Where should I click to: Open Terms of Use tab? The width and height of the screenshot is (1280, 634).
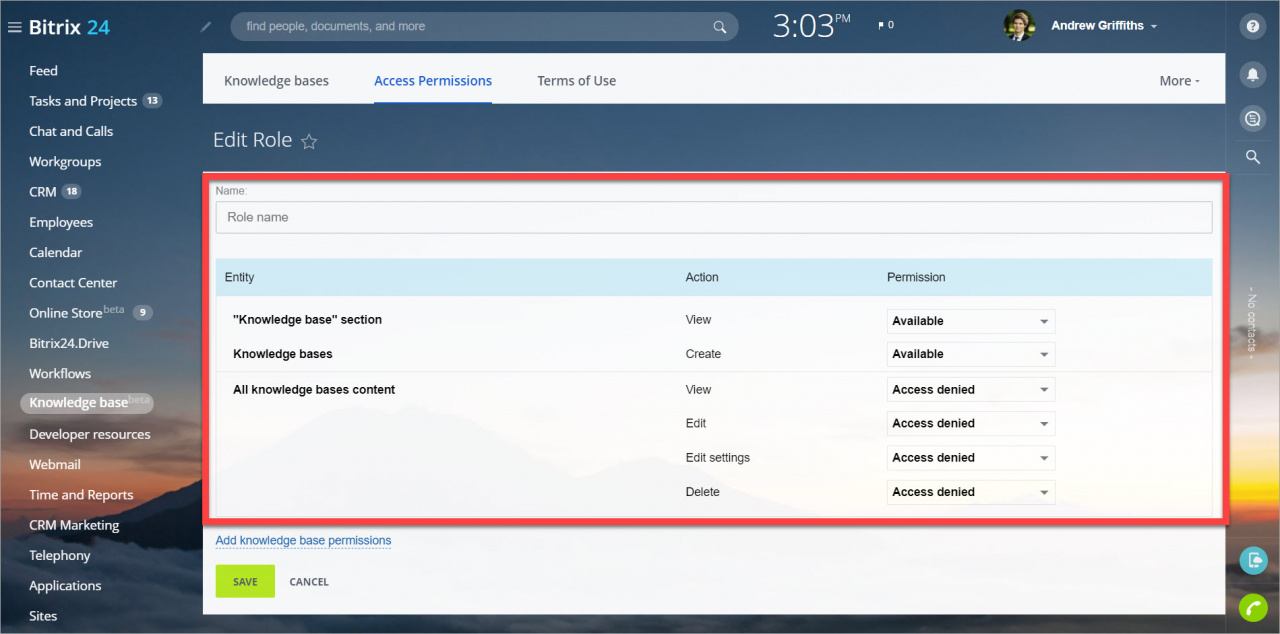576,81
